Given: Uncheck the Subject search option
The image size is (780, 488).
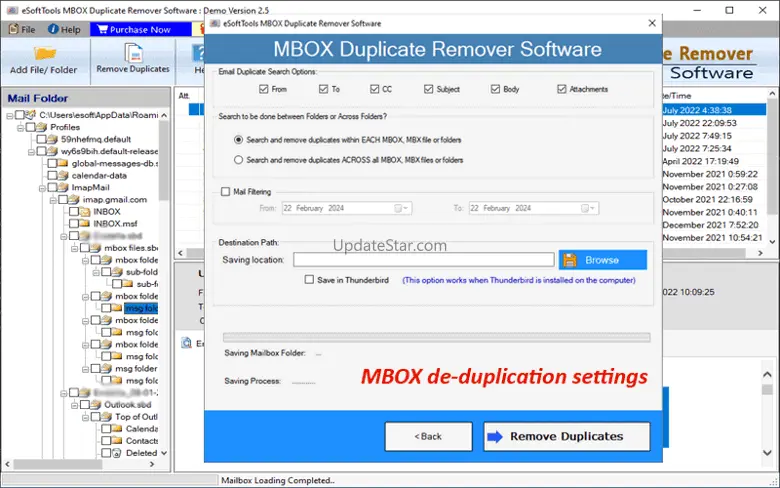Looking at the screenshot, I should [x=428, y=89].
